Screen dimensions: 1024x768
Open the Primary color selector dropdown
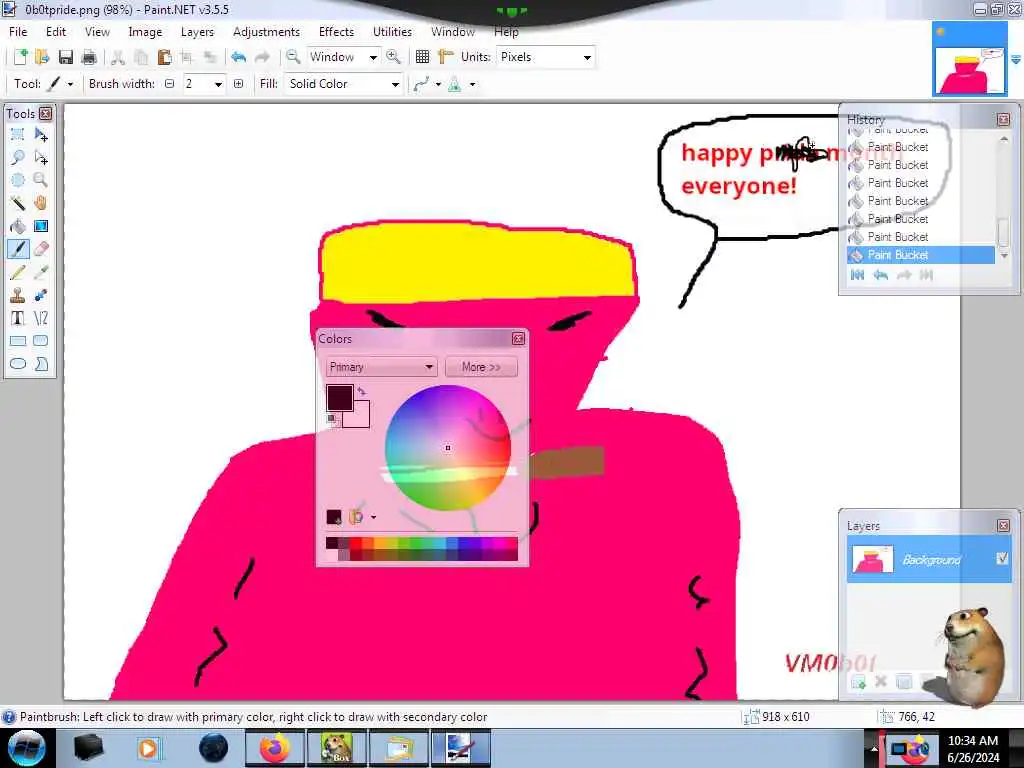[382, 367]
